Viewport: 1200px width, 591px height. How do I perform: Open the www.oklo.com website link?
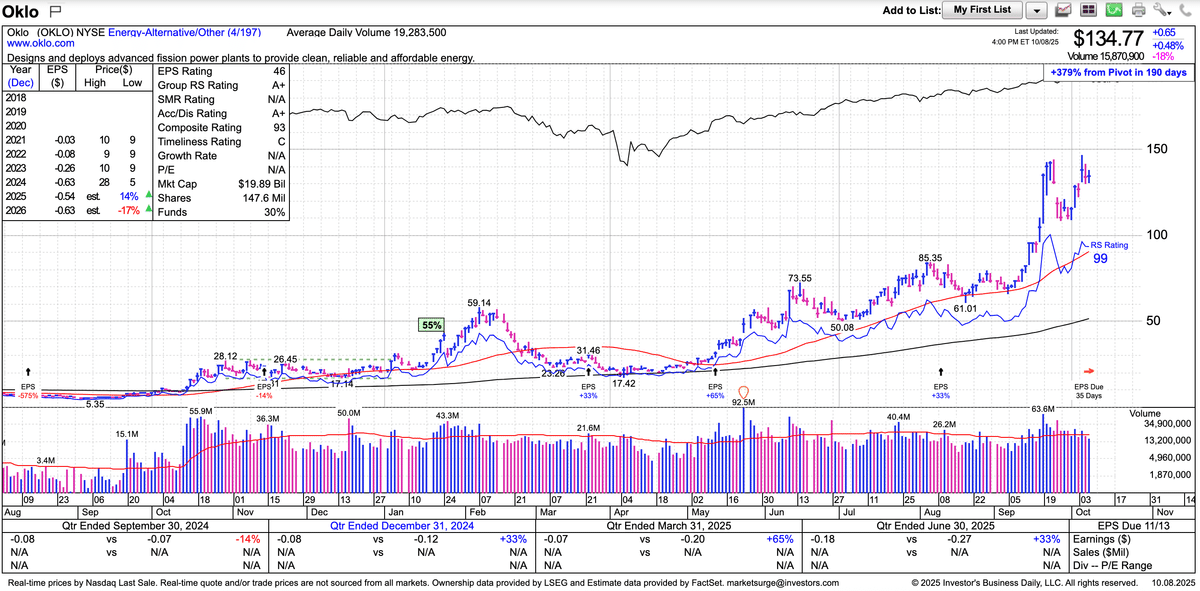40,43
